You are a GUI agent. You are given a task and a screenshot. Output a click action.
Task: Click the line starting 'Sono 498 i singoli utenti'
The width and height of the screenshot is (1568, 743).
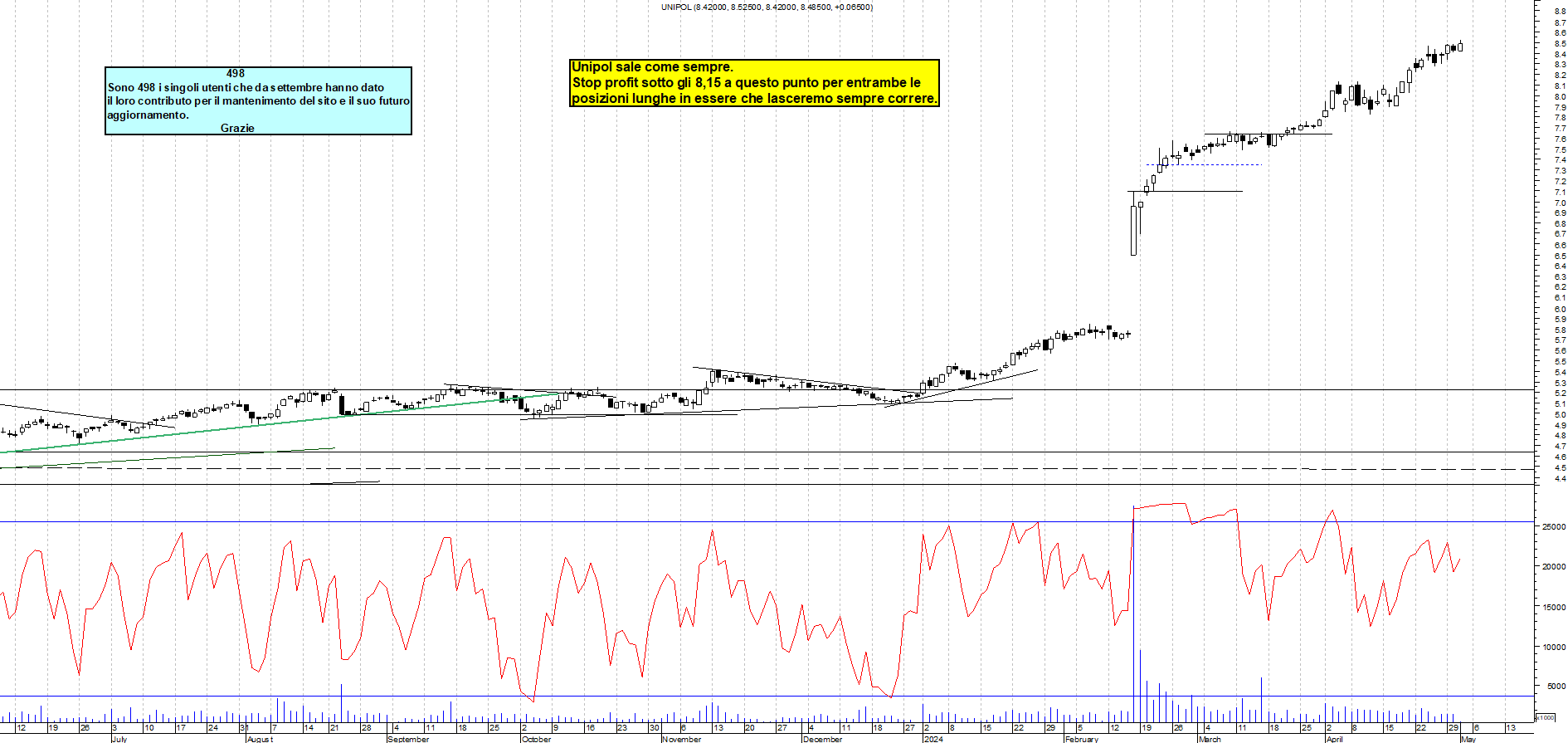tap(246, 87)
